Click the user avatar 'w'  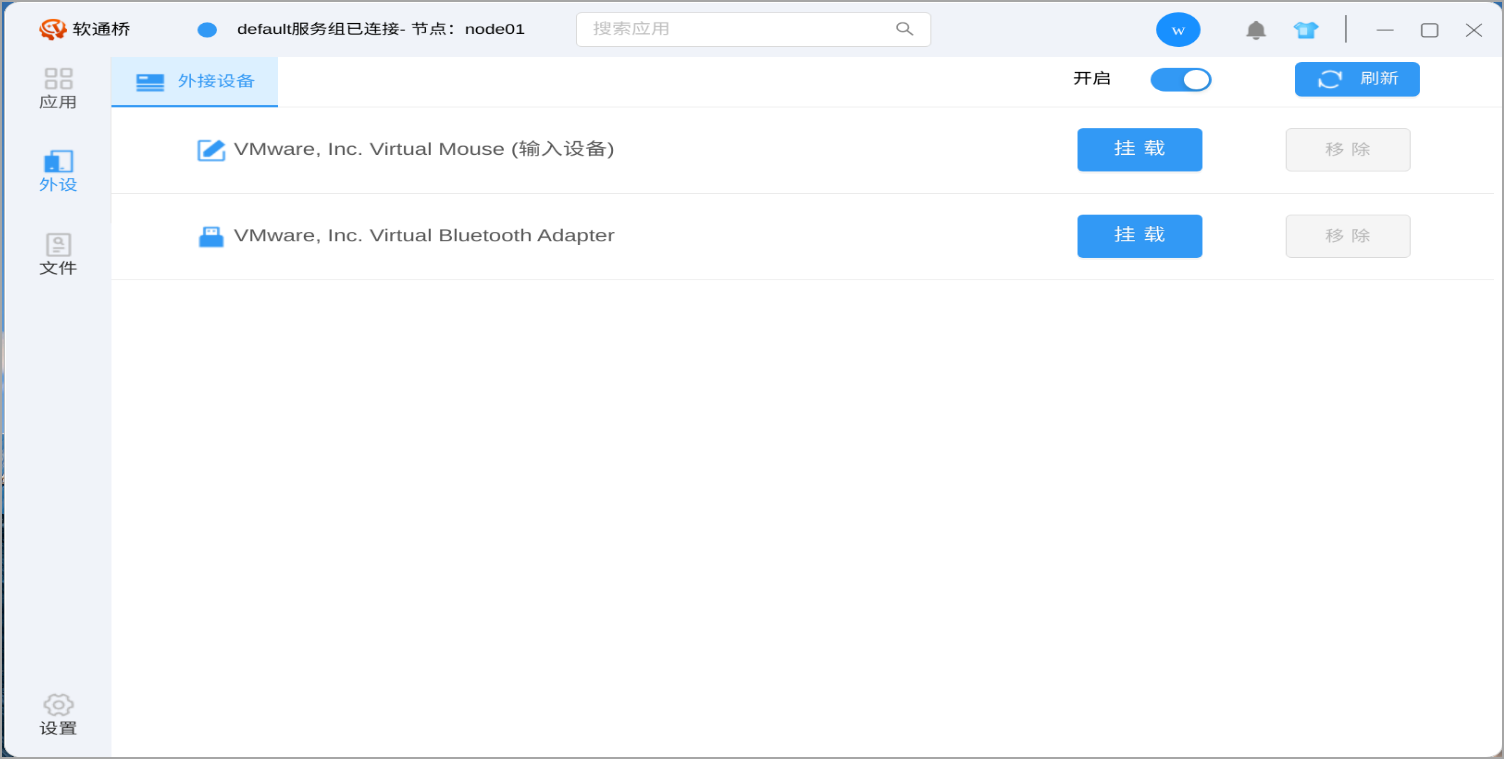(x=1178, y=30)
